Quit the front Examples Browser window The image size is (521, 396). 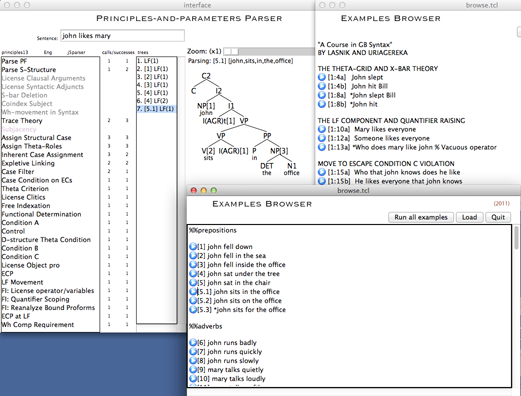(498, 217)
